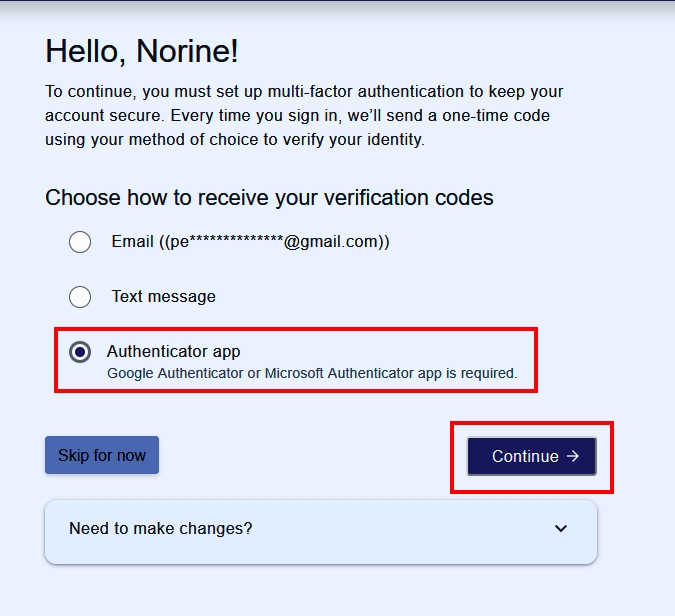Screen dimensions: 675x616
Task: Click the 'Need to make changes?' label text
Action: tap(161, 528)
